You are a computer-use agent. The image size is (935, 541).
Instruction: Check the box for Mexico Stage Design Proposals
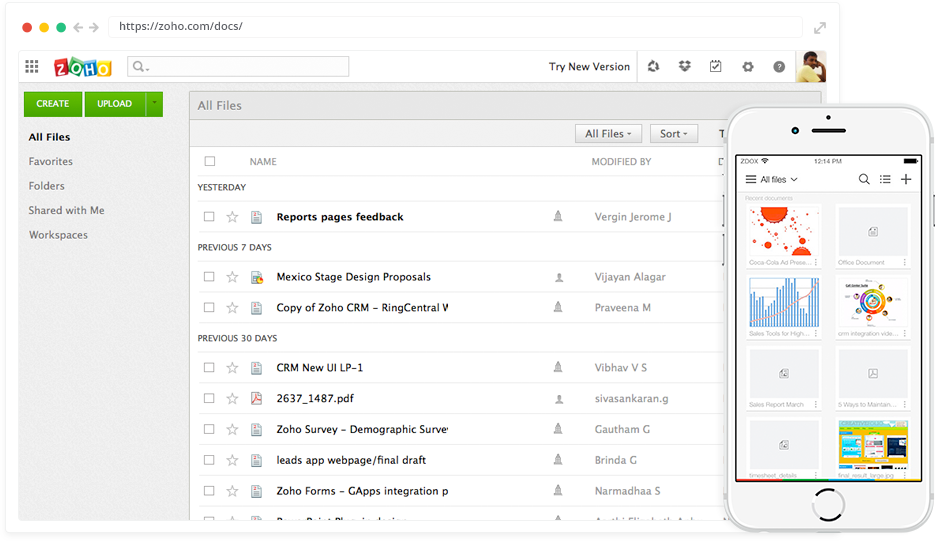coord(209,277)
